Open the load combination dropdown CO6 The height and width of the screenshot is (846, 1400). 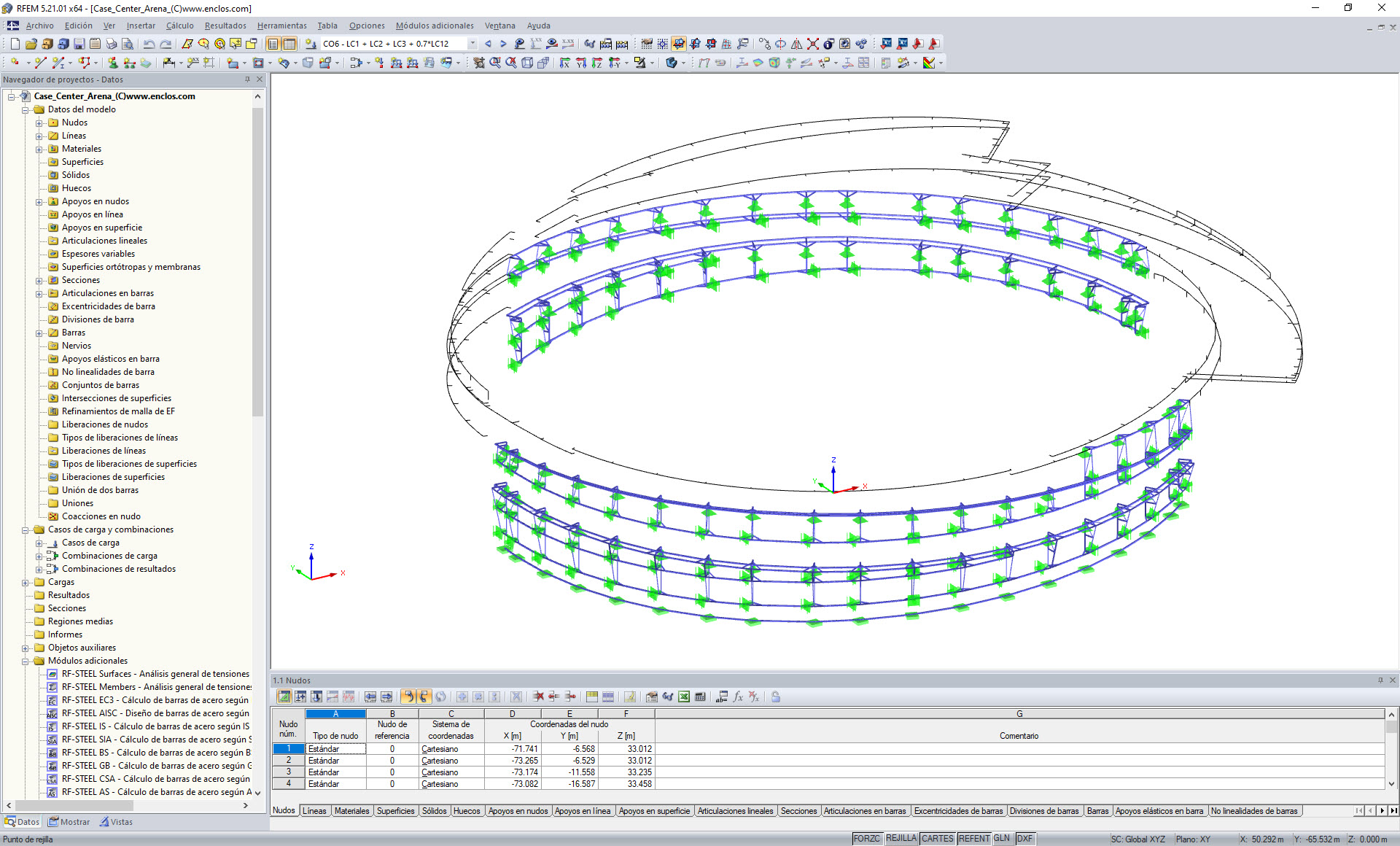[x=472, y=44]
